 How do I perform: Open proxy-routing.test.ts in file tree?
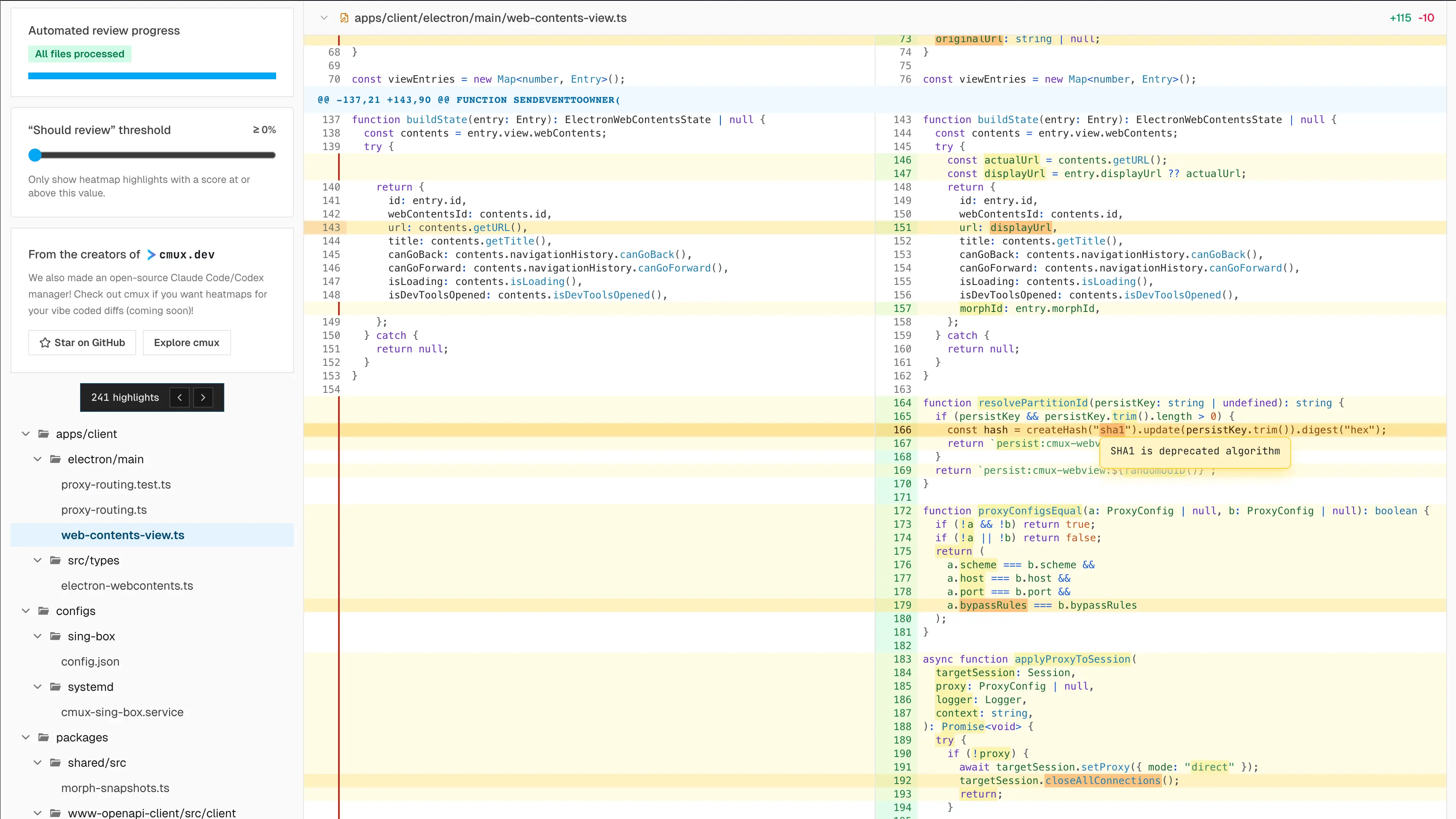coord(116,484)
